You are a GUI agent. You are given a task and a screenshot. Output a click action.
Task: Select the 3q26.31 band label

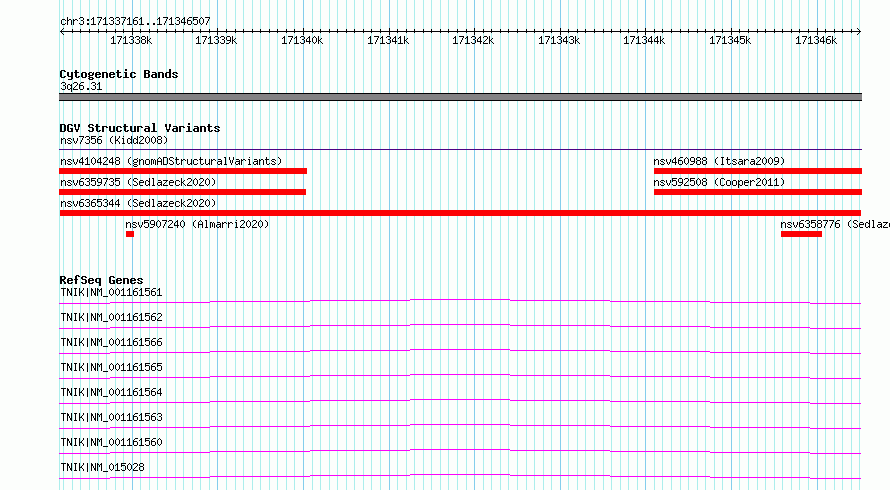pyautogui.click(x=81, y=86)
